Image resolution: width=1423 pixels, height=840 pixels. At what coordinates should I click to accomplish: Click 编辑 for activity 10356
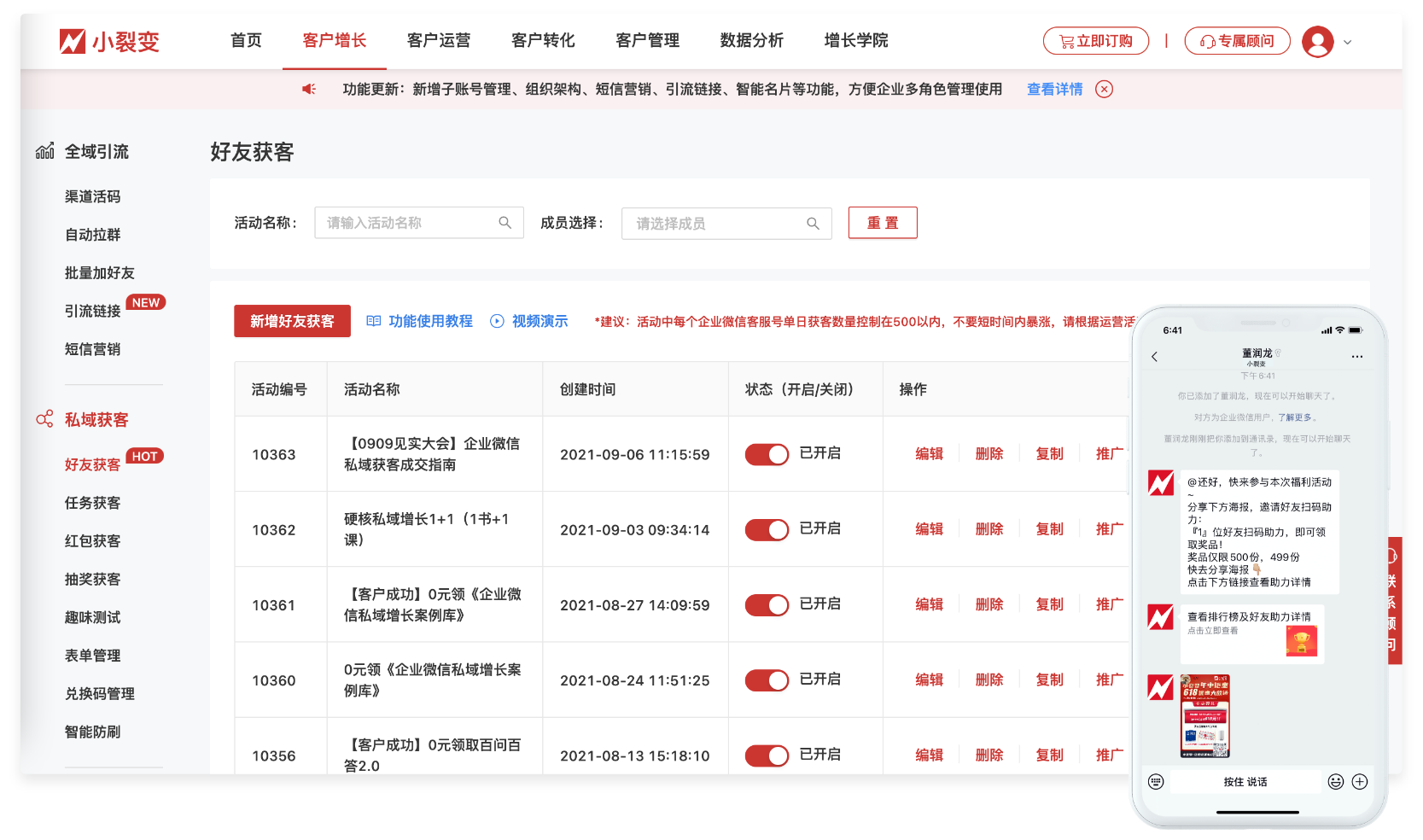click(929, 755)
